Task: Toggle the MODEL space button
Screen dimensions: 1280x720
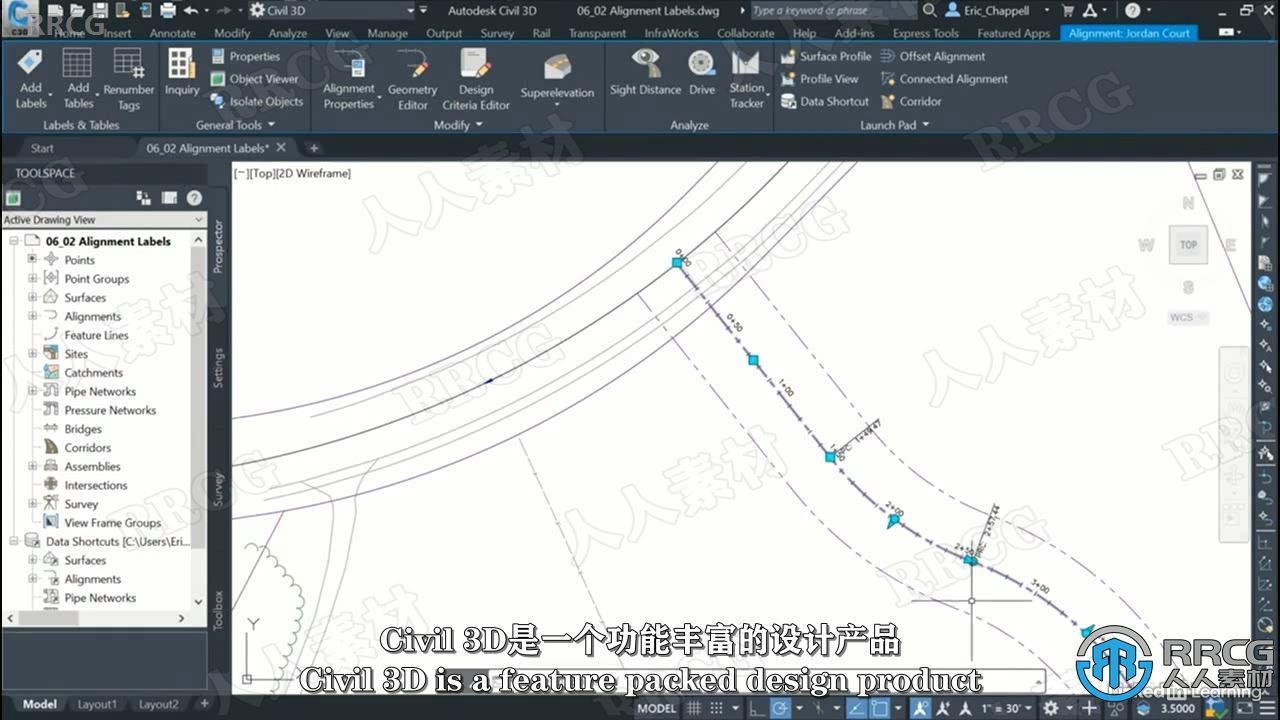Action: pyautogui.click(x=656, y=708)
